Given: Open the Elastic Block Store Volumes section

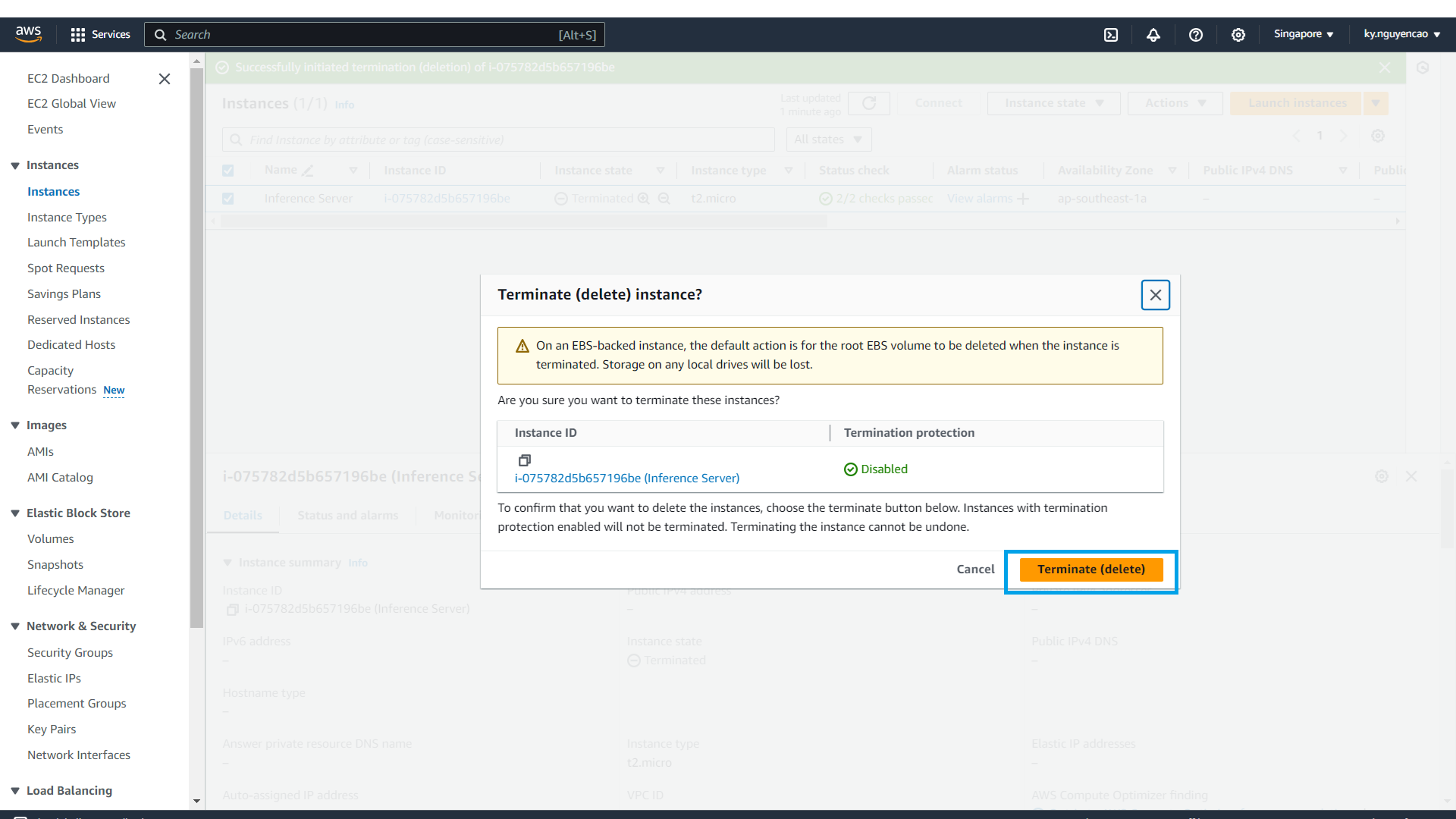Looking at the screenshot, I should point(51,538).
